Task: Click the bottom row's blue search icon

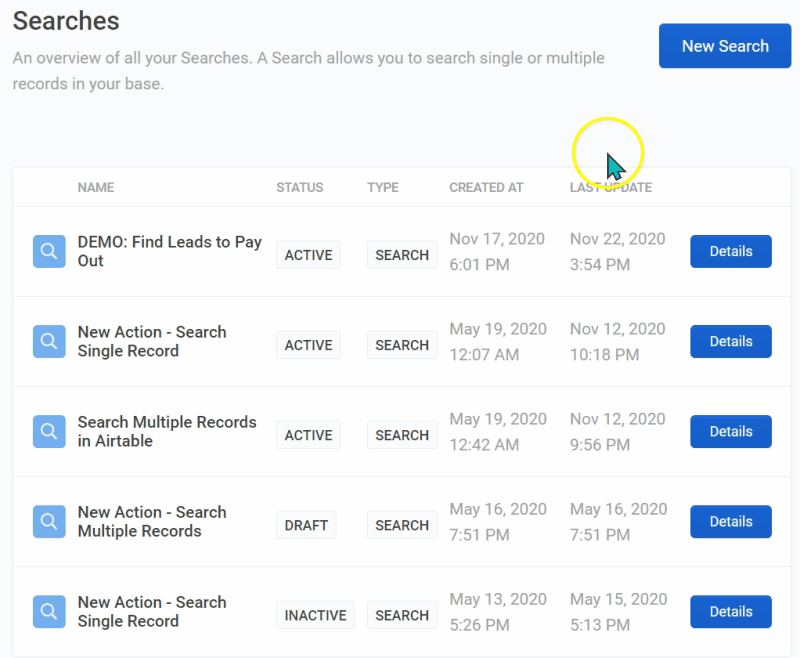Action: pos(49,611)
